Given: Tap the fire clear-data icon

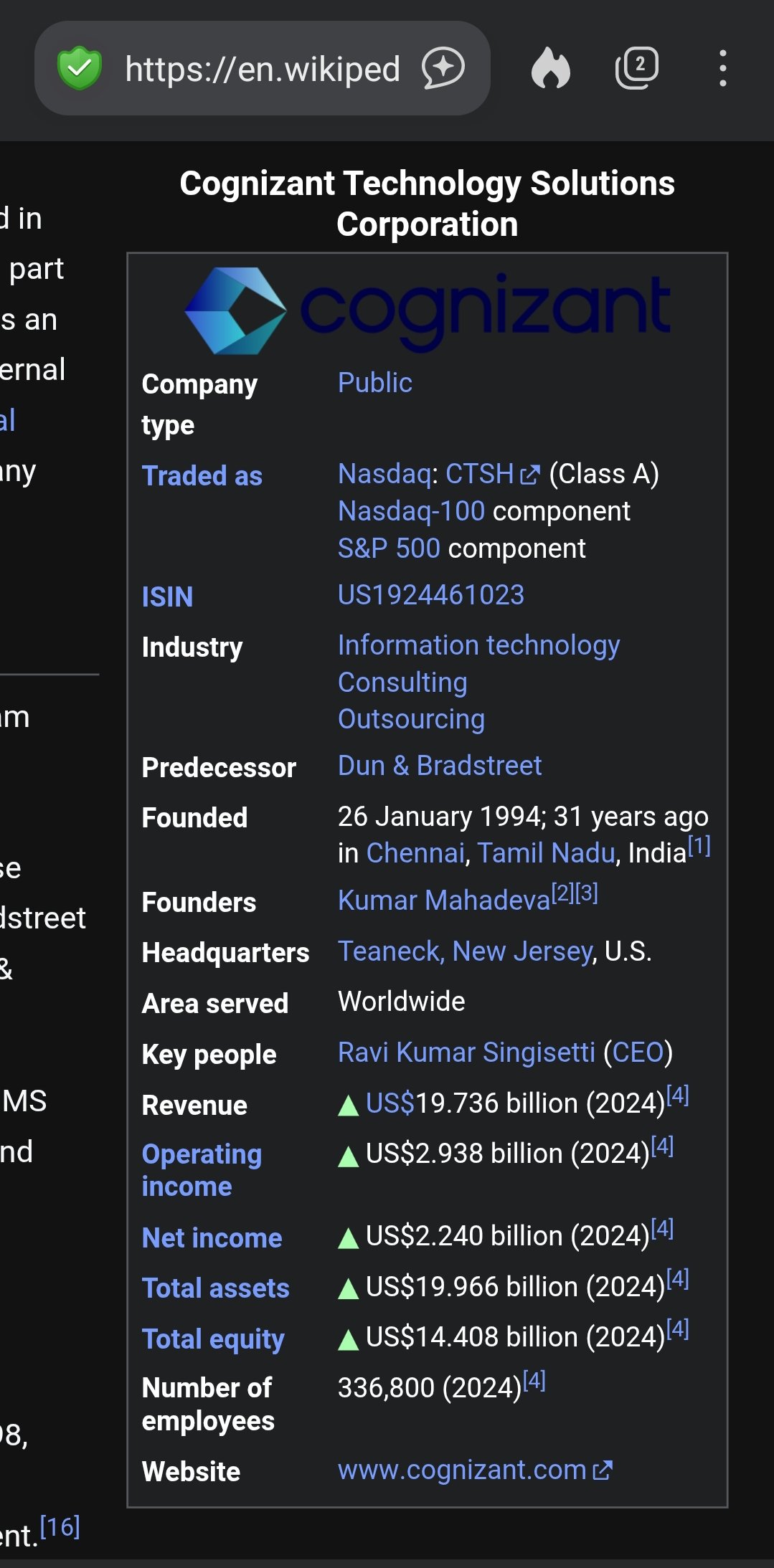Looking at the screenshot, I should (551, 69).
